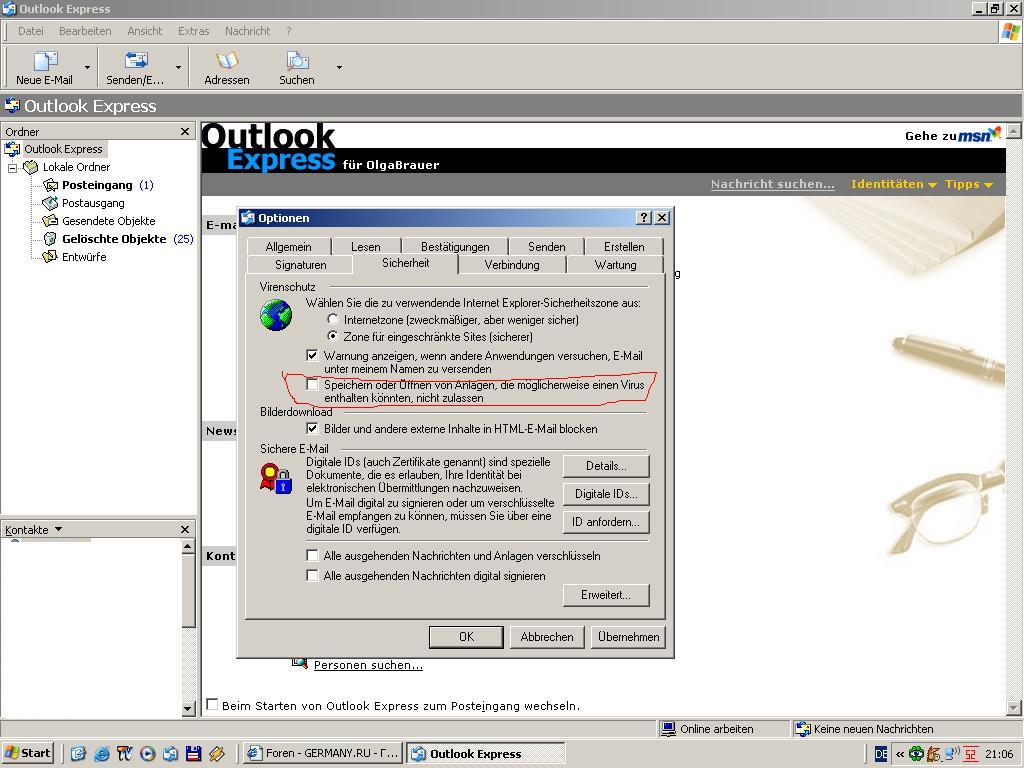The height and width of the screenshot is (768, 1024).
Task: Click the Internet Explorer quick launch icon
Action: coord(101,754)
